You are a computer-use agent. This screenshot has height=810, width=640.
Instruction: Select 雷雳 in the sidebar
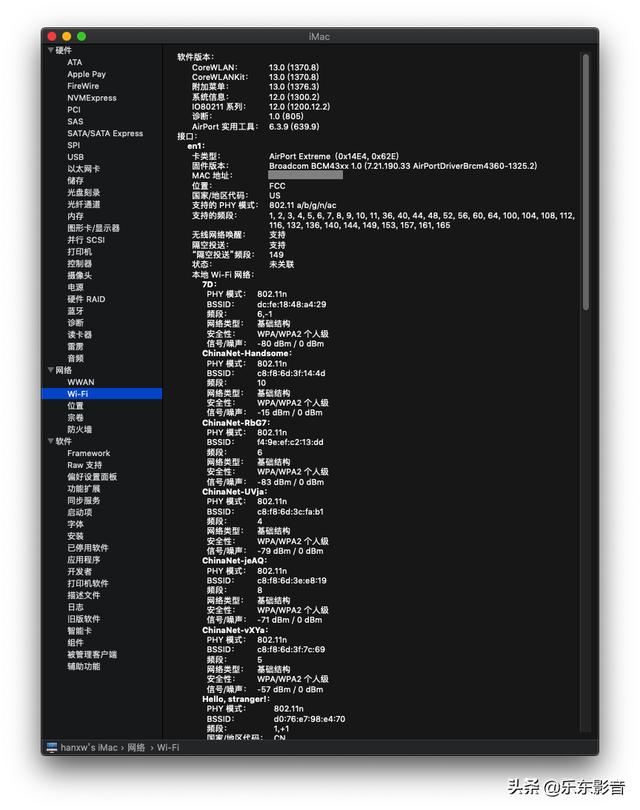[x=75, y=347]
